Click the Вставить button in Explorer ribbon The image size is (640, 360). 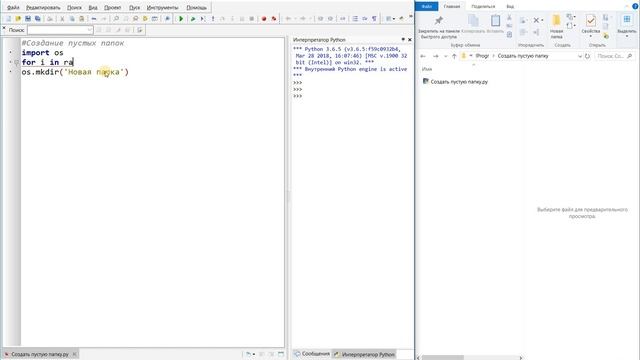[495, 24]
